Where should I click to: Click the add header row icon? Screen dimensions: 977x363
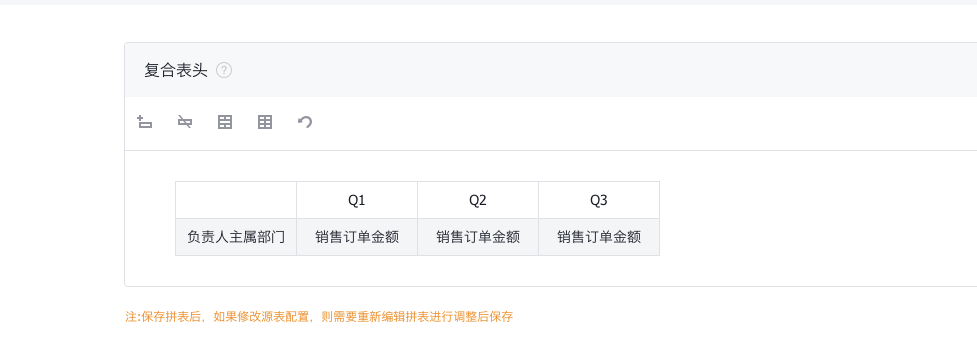(x=145, y=122)
